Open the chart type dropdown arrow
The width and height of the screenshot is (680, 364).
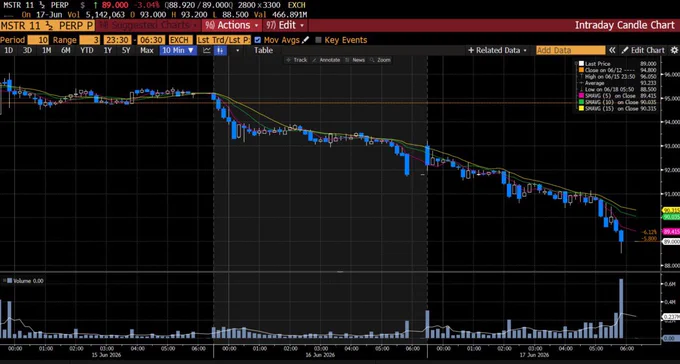point(237,50)
